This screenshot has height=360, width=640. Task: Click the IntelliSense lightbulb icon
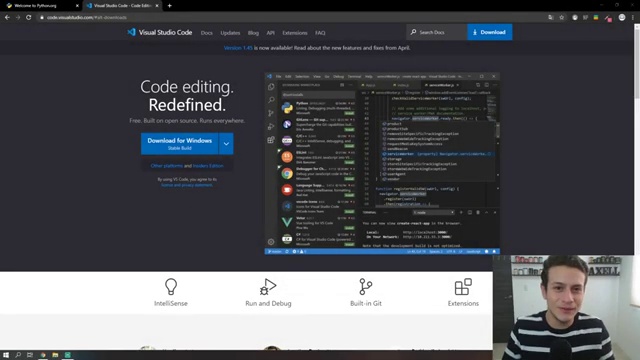pos(171,287)
